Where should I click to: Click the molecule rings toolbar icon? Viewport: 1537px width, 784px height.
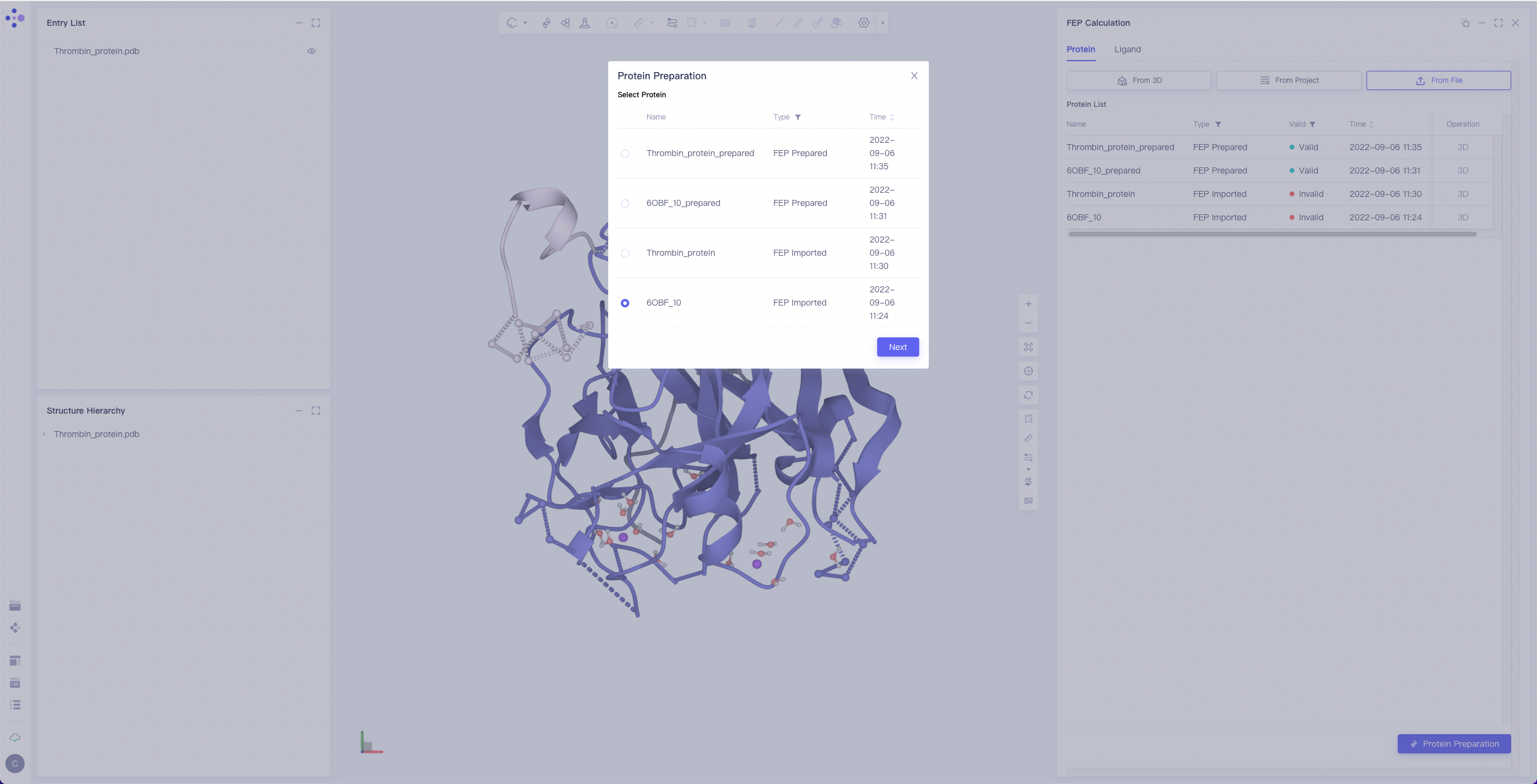click(566, 23)
